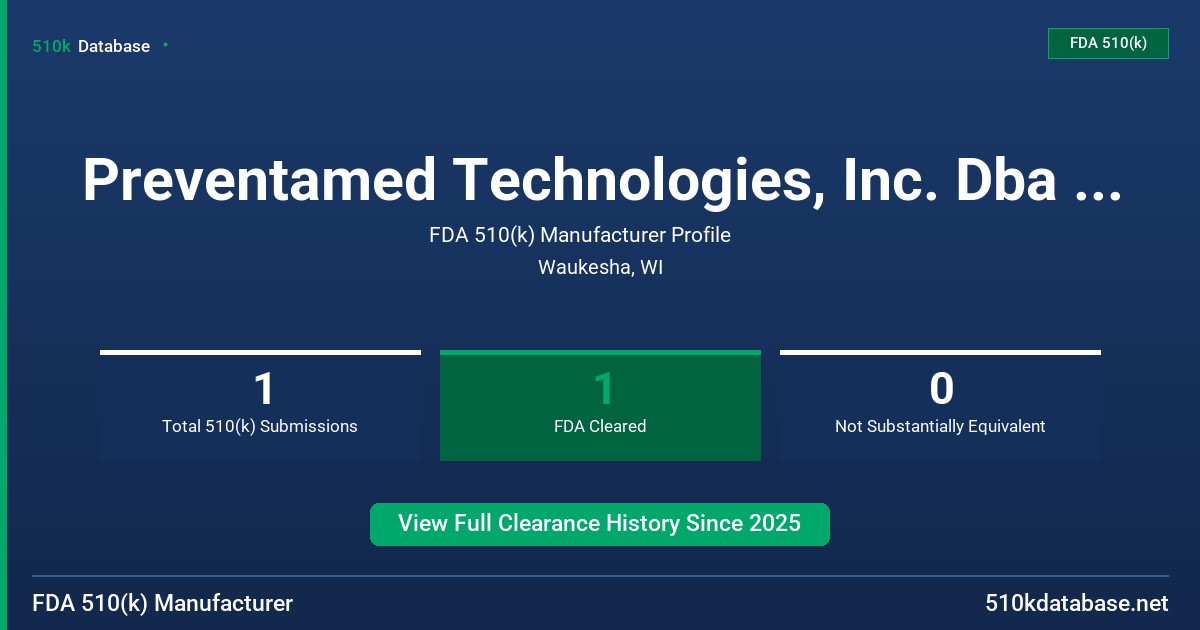Click the Preventamed Technologies, Inc. Dba title
Viewport: 1200px width, 630px height.
click(600, 181)
